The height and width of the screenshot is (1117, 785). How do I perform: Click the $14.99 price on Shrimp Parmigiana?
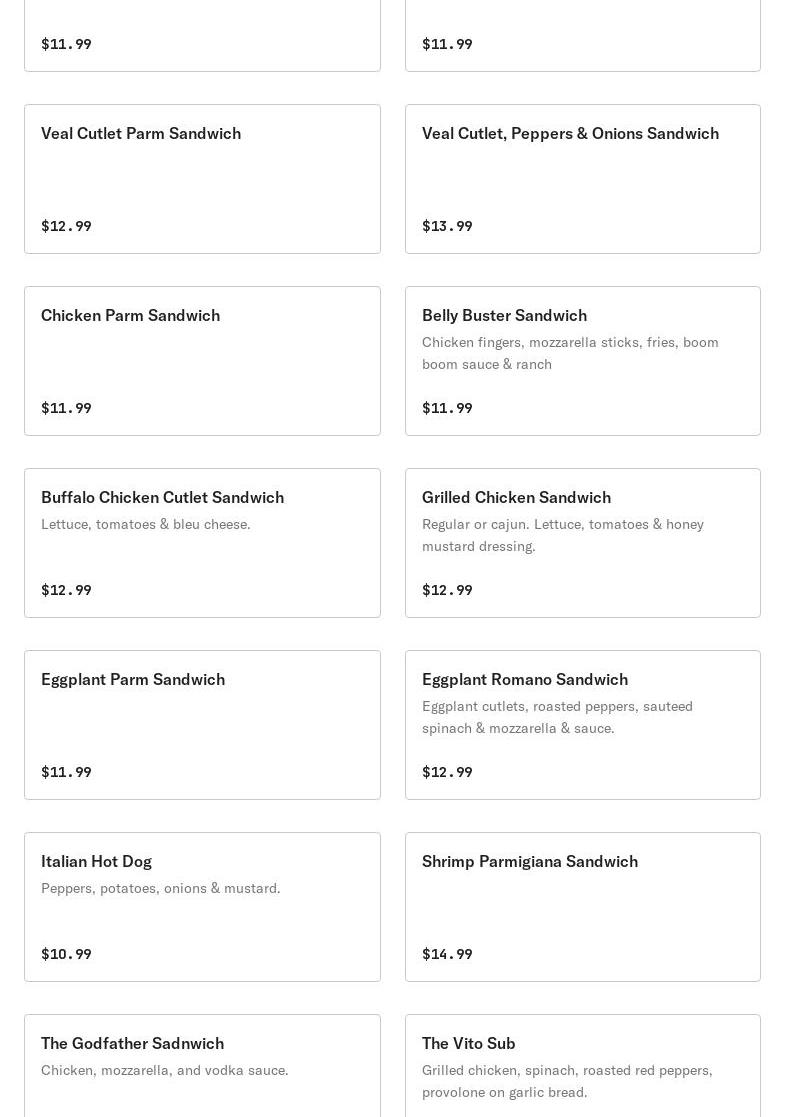[x=447, y=955]
